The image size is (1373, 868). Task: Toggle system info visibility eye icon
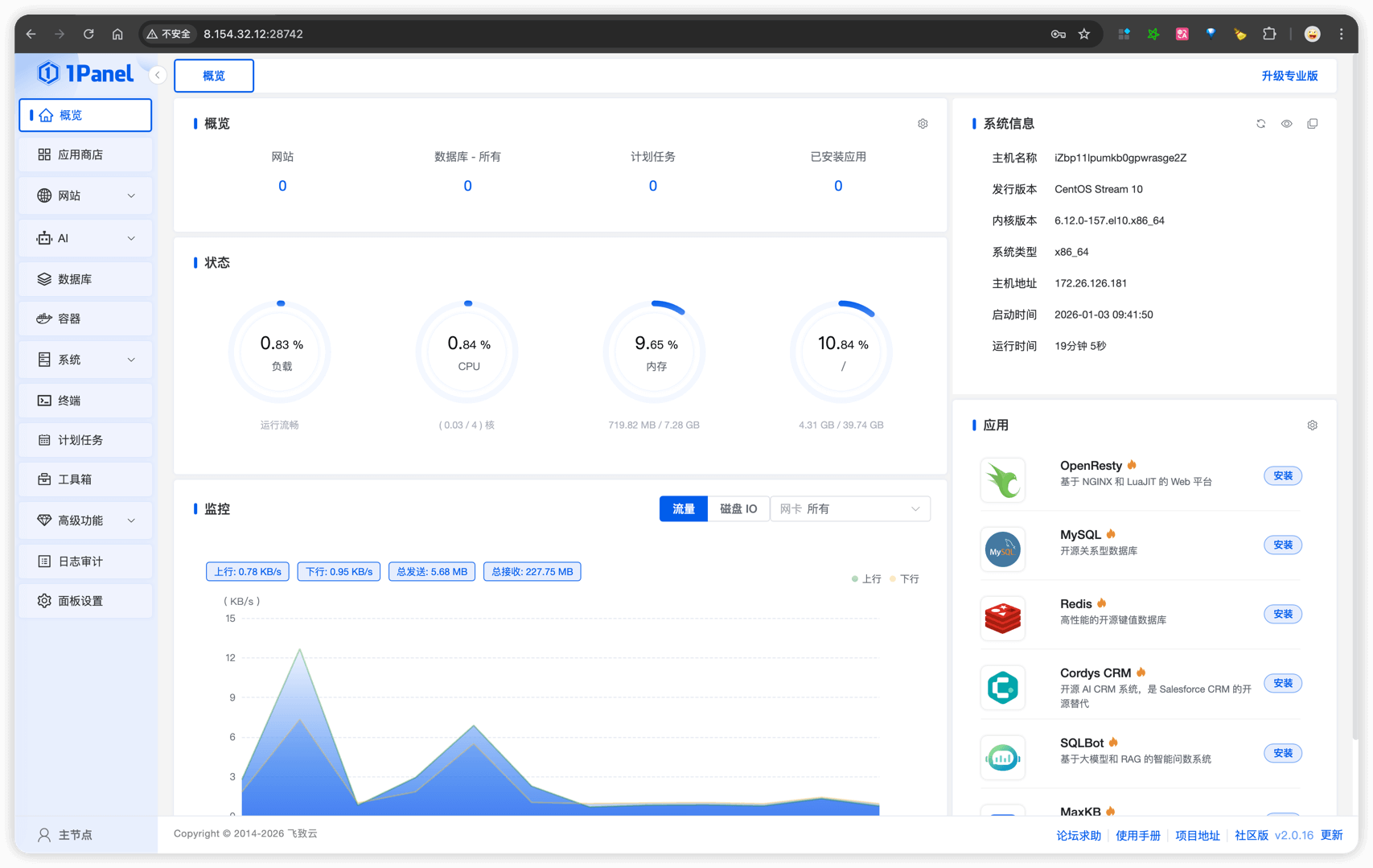coord(1286,124)
